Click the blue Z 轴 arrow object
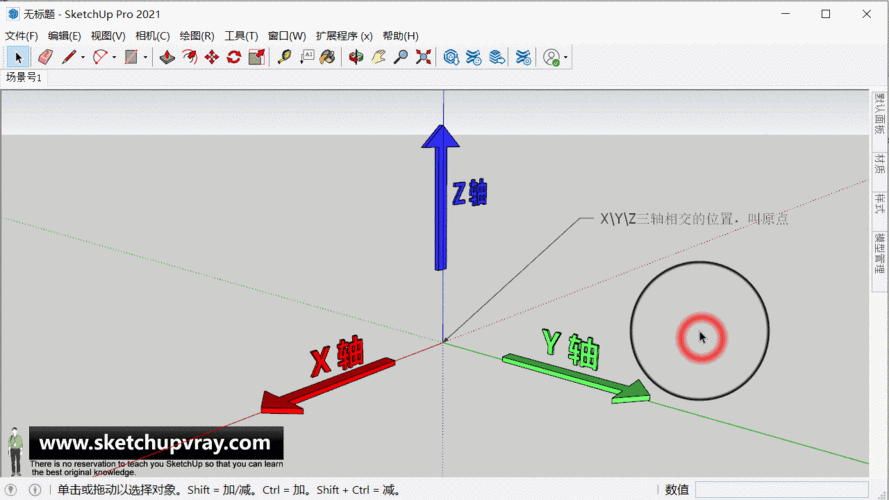This screenshot has width=889, height=500. 441,197
